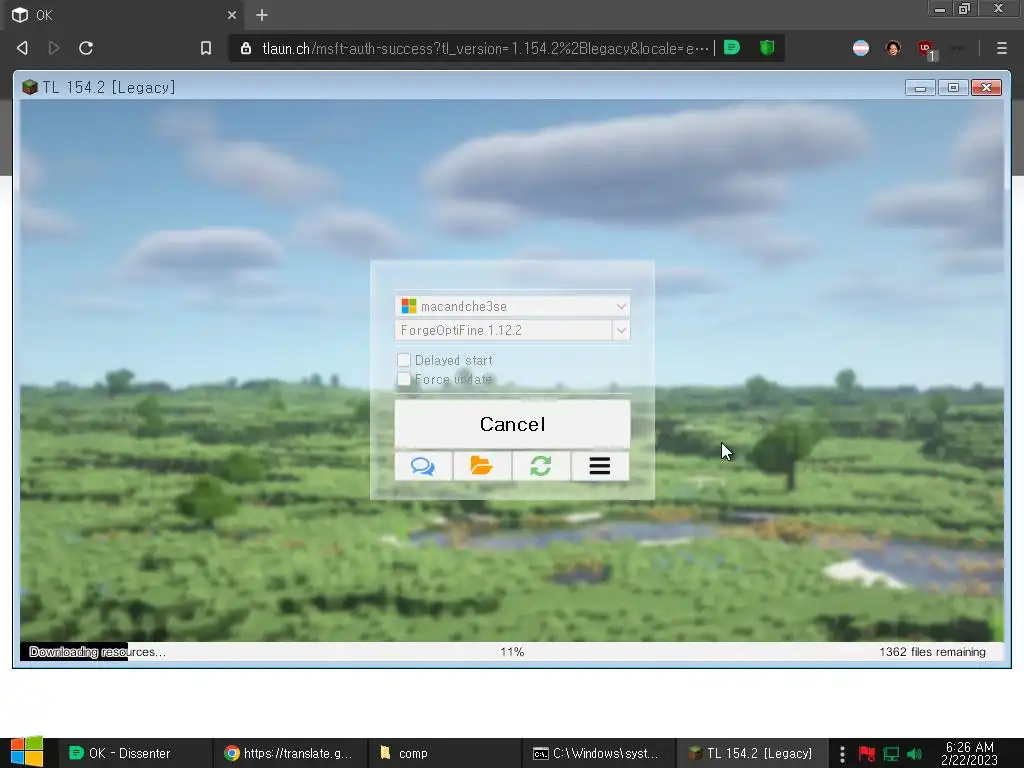1024x768 pixels.
Task: Close the TL 154.2 launcher window
Action: pos(986,88)
